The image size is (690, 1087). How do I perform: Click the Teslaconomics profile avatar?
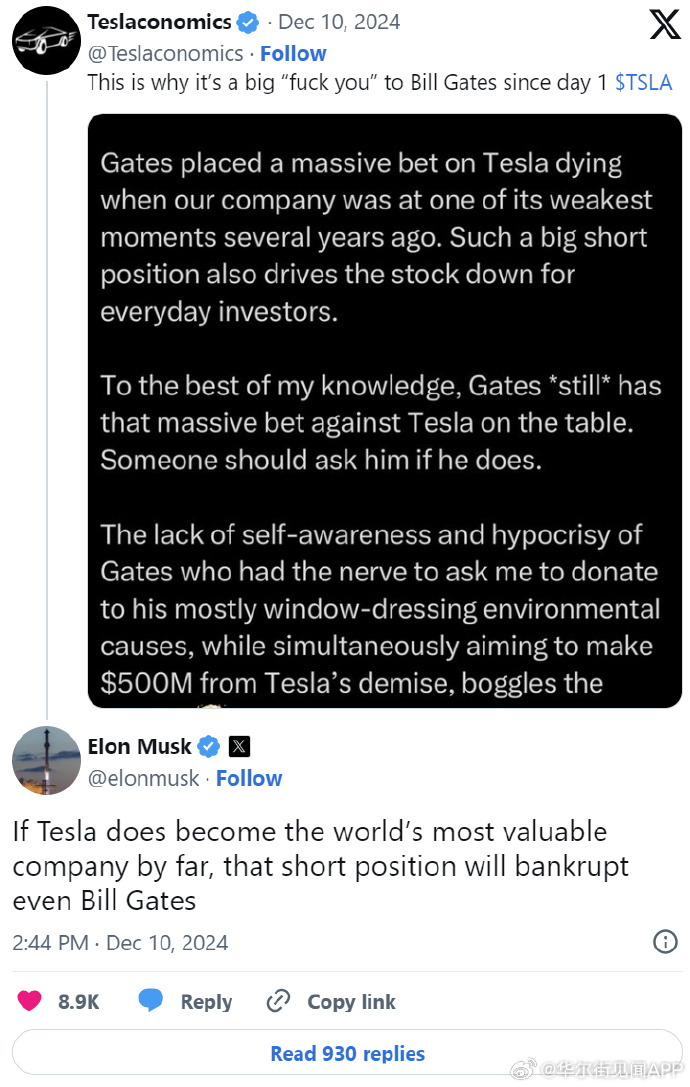coord(46,40)
